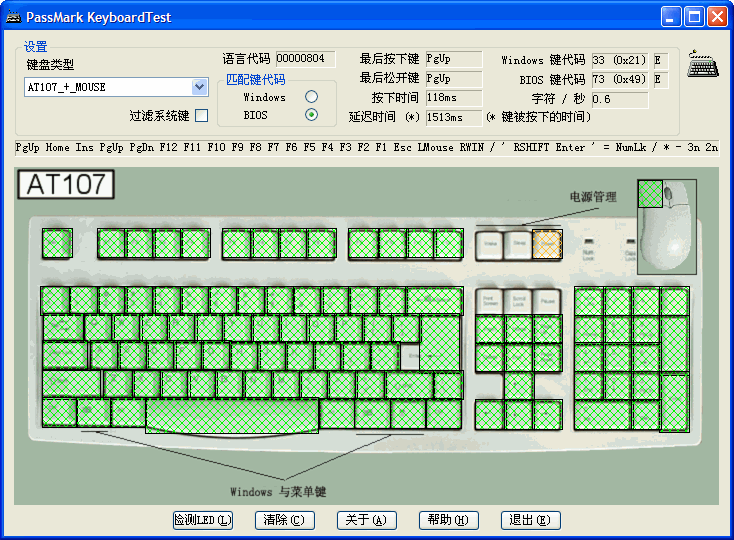Click the left Windows key
This screenshot has height=540, width=734.
click(94, 413)
